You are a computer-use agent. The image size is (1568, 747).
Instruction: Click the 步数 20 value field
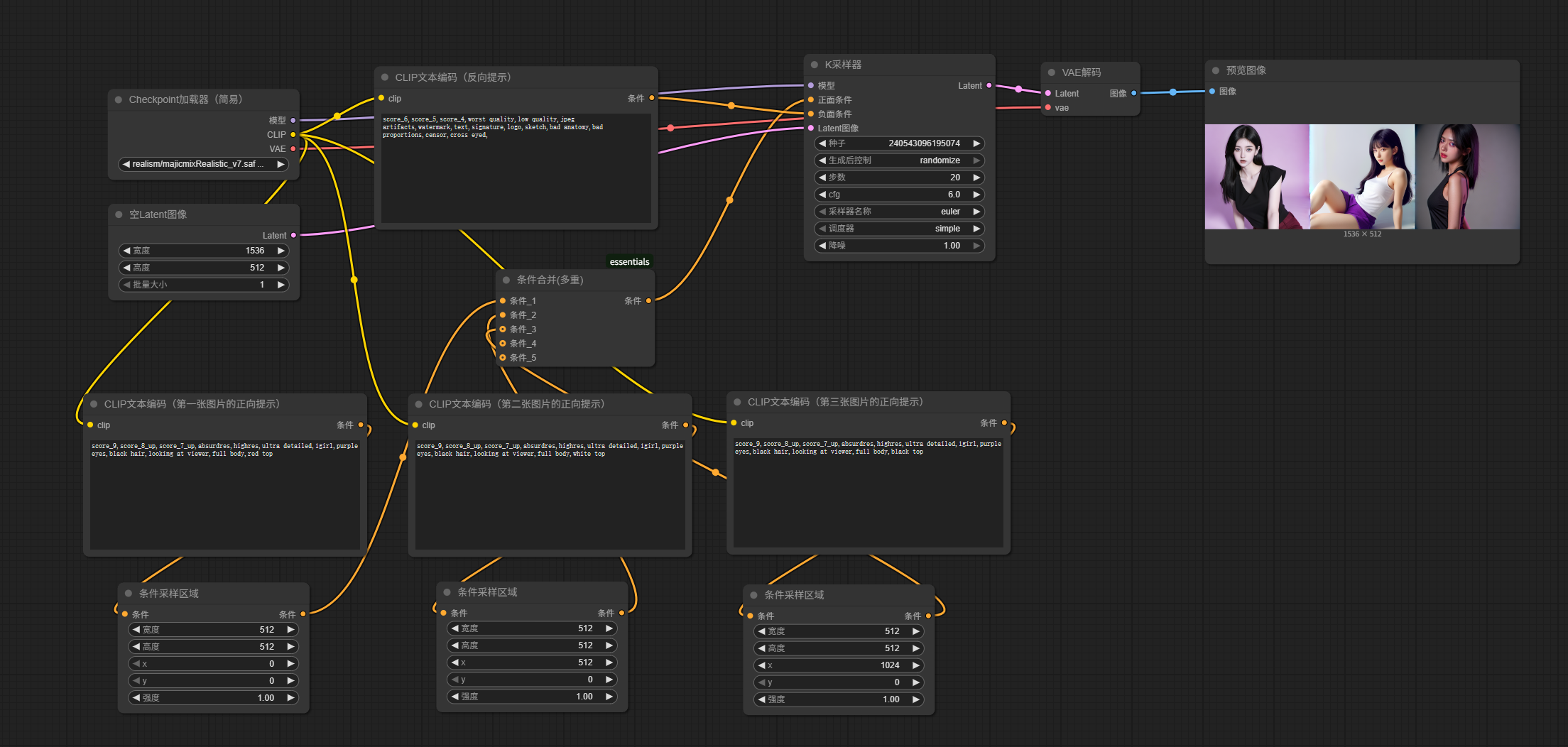899,178
